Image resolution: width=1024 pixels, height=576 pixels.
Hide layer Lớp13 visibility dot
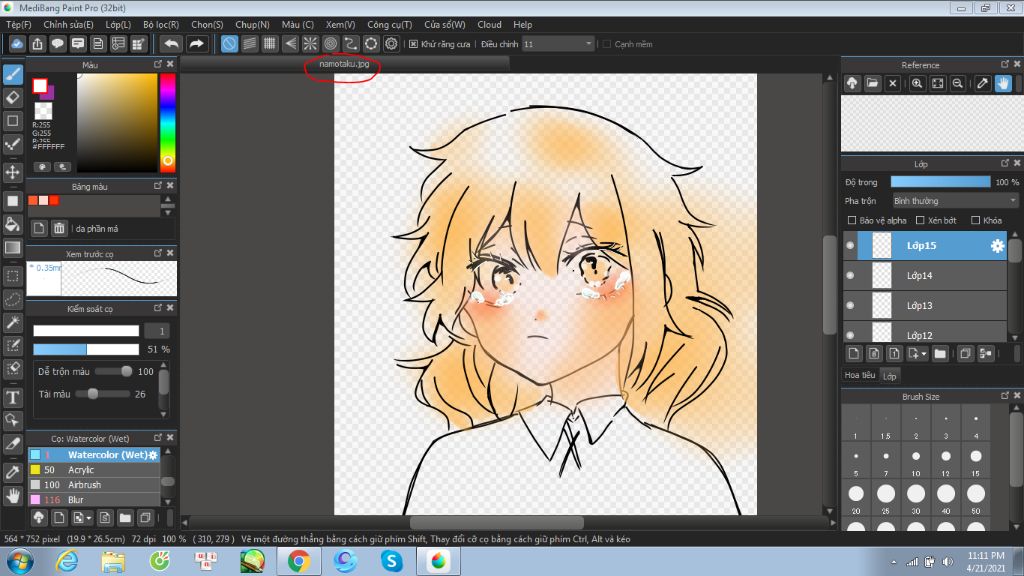(x=850, y=305)
